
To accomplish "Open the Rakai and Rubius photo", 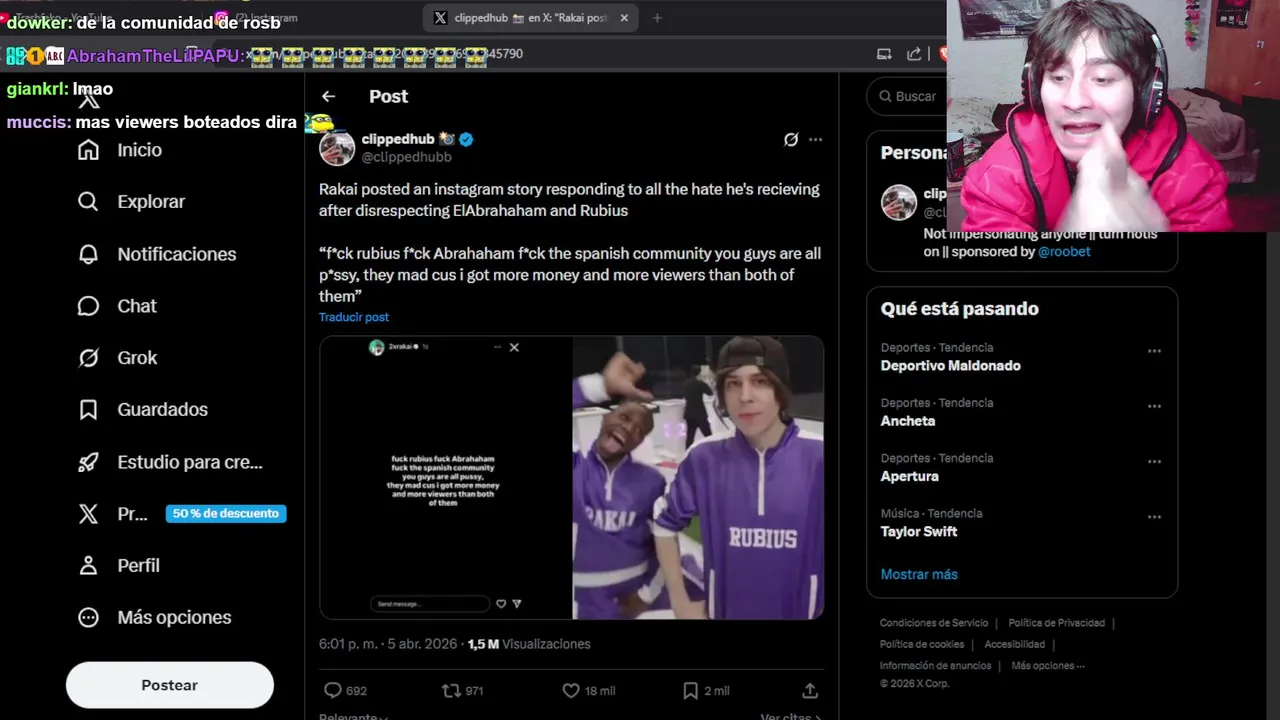I will (698, 478).
